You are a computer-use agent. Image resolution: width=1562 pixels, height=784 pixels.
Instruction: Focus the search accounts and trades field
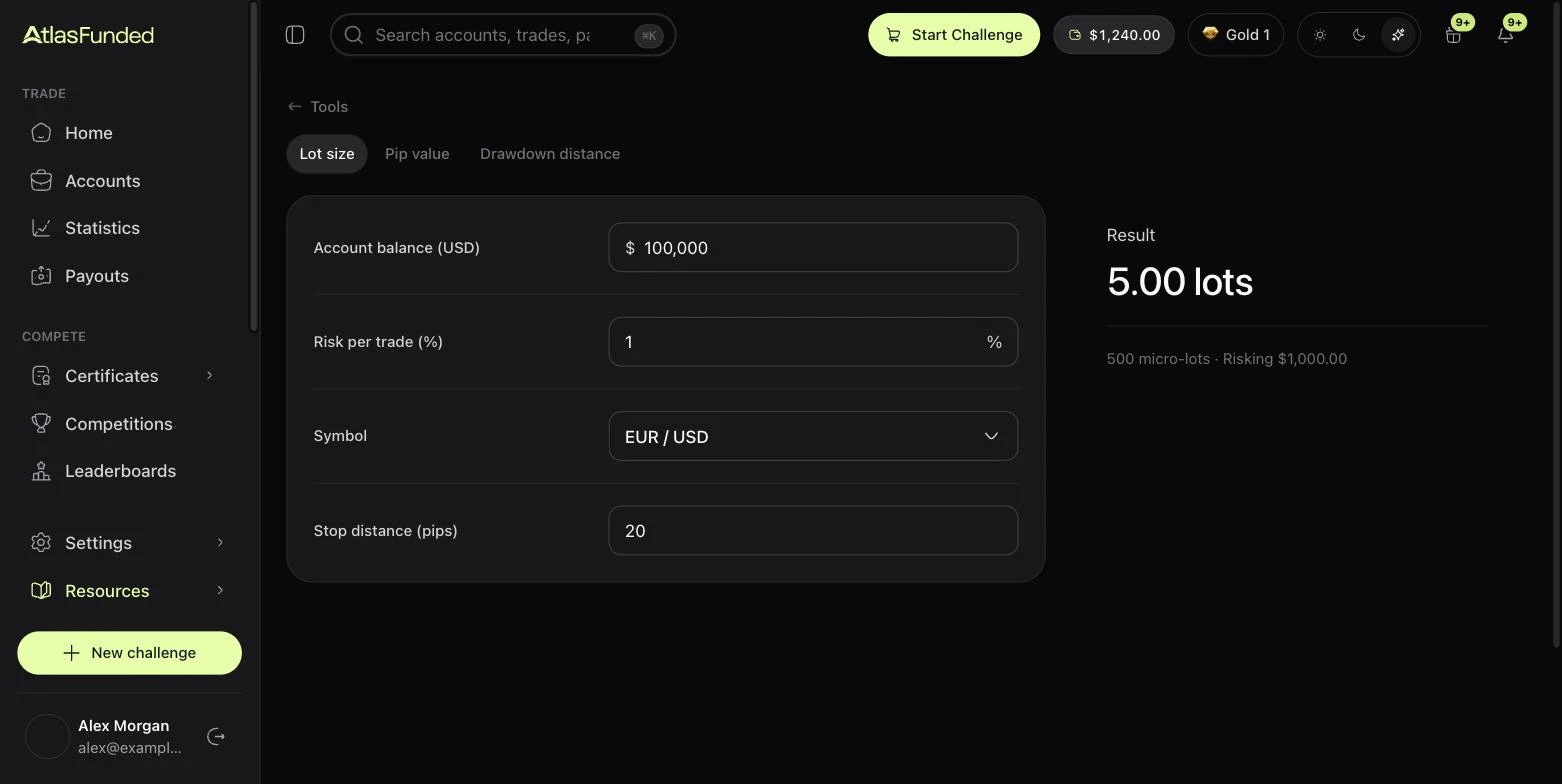503,35
